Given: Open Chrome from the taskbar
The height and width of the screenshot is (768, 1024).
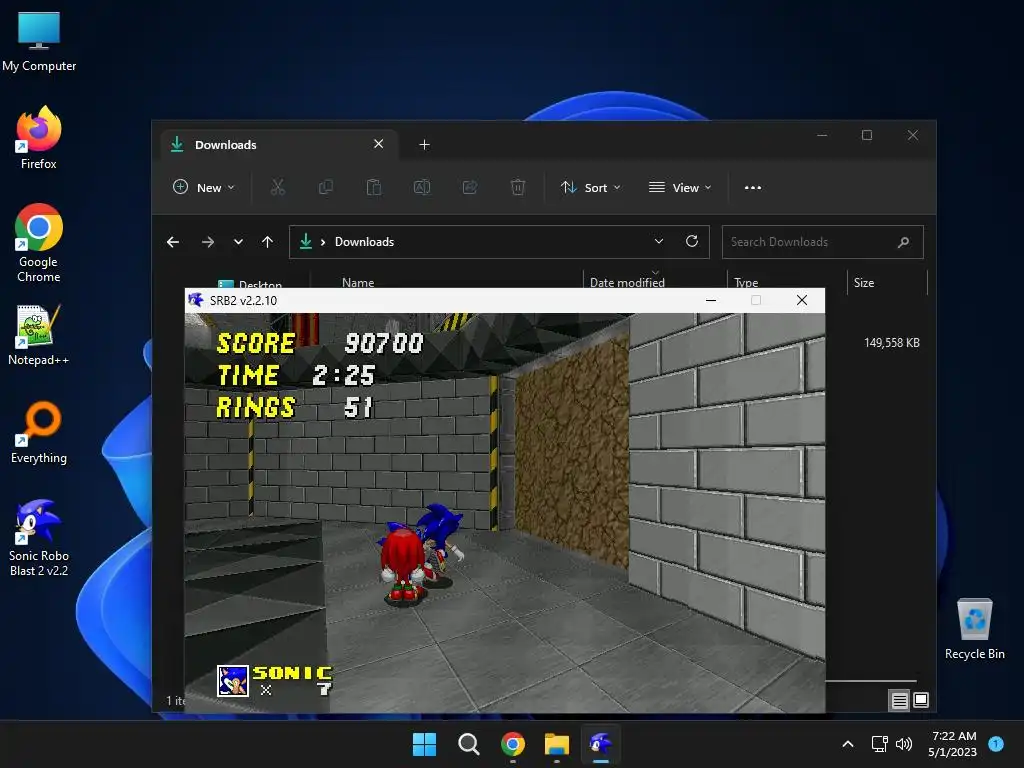Looking at the screenshot, I should point(513,744).
